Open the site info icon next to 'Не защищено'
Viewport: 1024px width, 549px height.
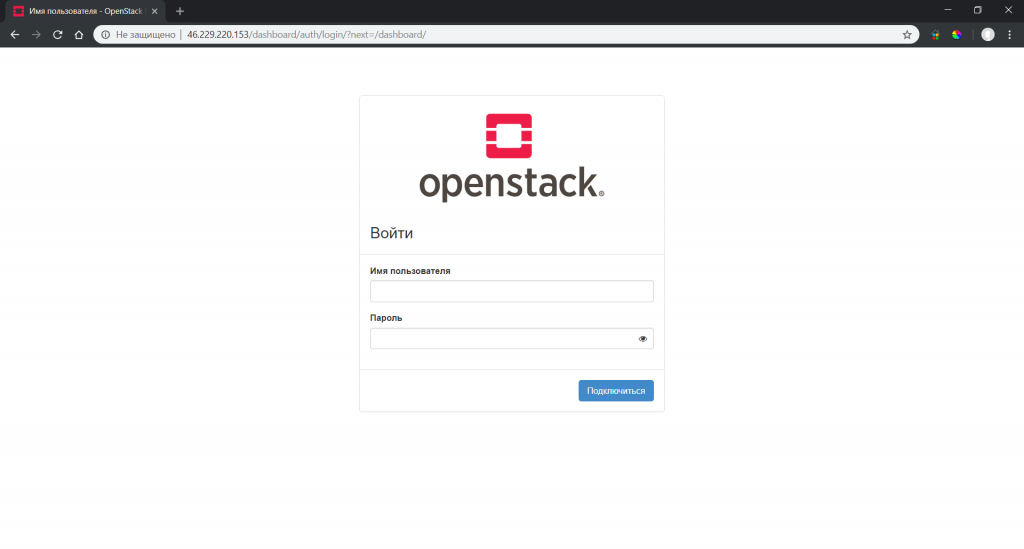tap(105, 35)
